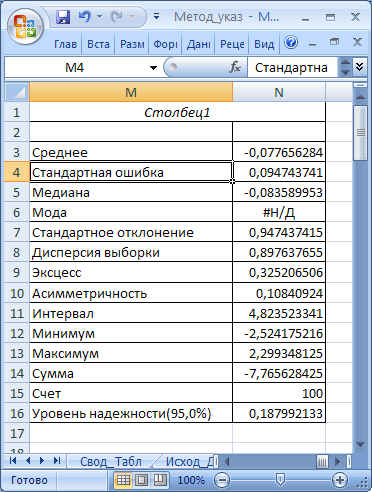Image resolution: width=372 pixels, height=492 pixels.
Task: Select the Уровень надежности(95,0%) cell
Action: [131, 413]
